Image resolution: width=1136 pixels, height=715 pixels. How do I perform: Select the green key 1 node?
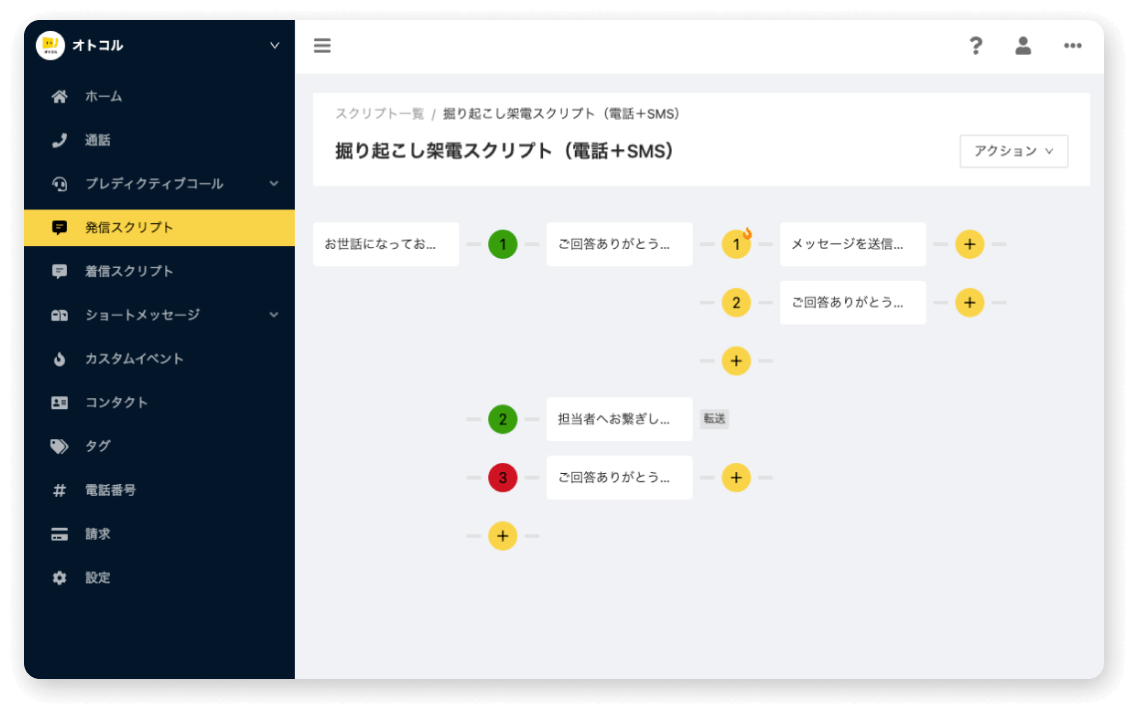coord(502,244)
